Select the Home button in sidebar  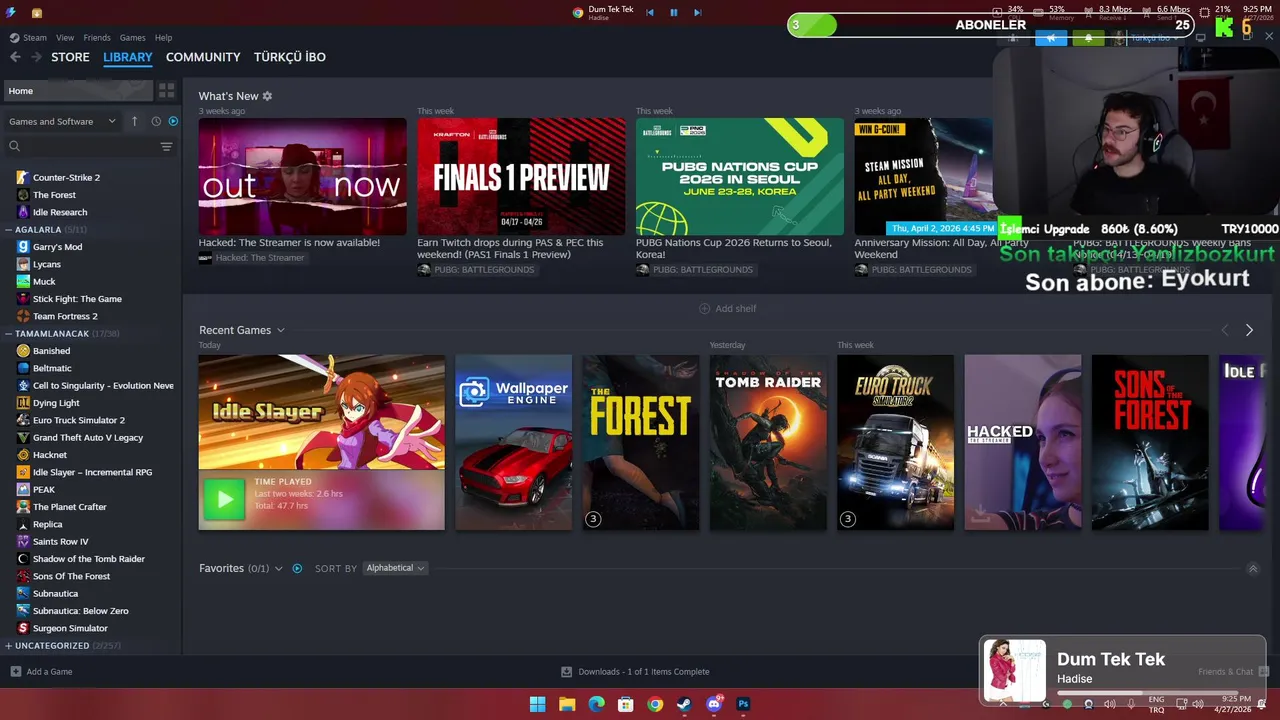coord(78,91)
